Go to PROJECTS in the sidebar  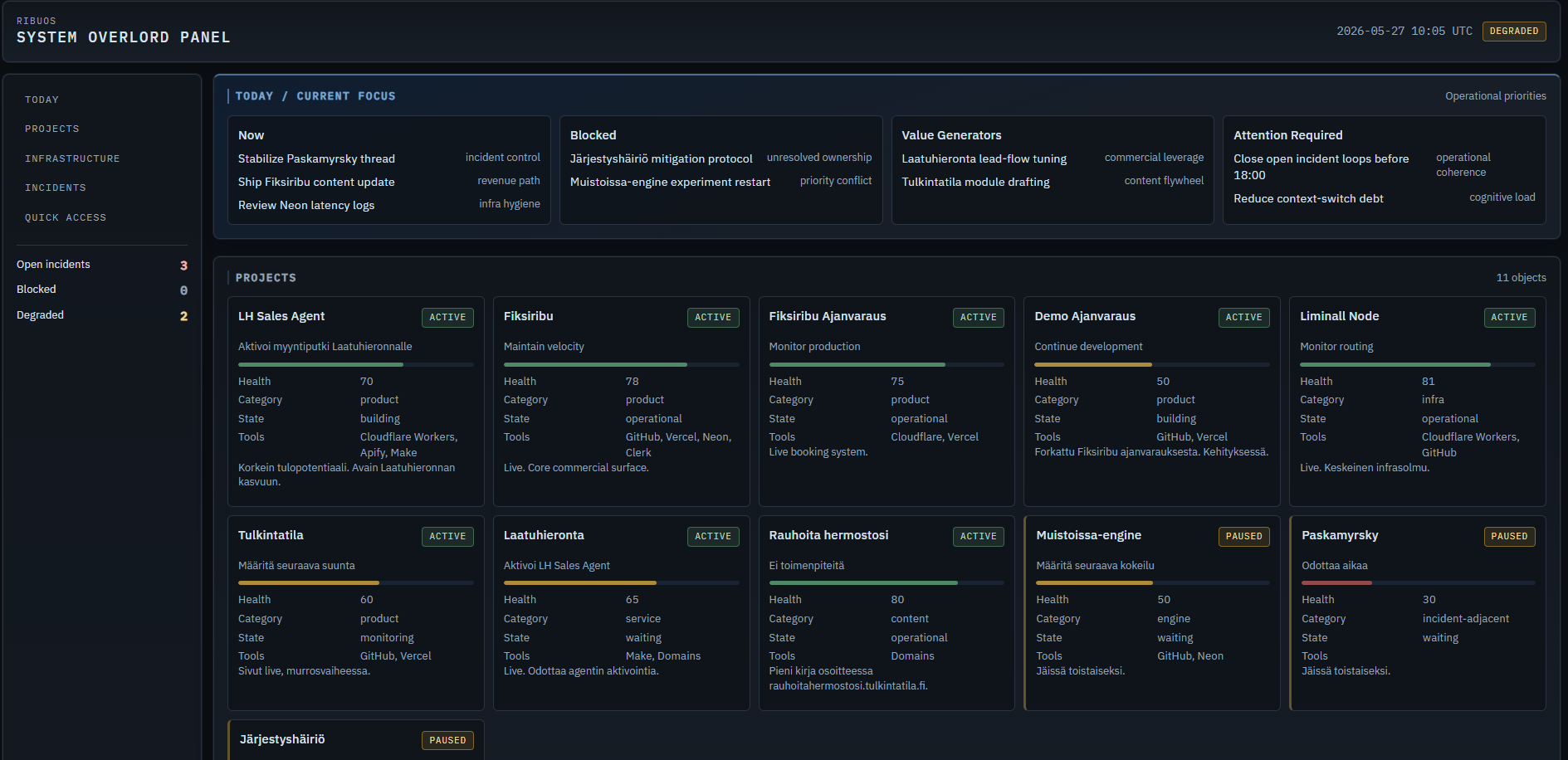tap(52, 129)
